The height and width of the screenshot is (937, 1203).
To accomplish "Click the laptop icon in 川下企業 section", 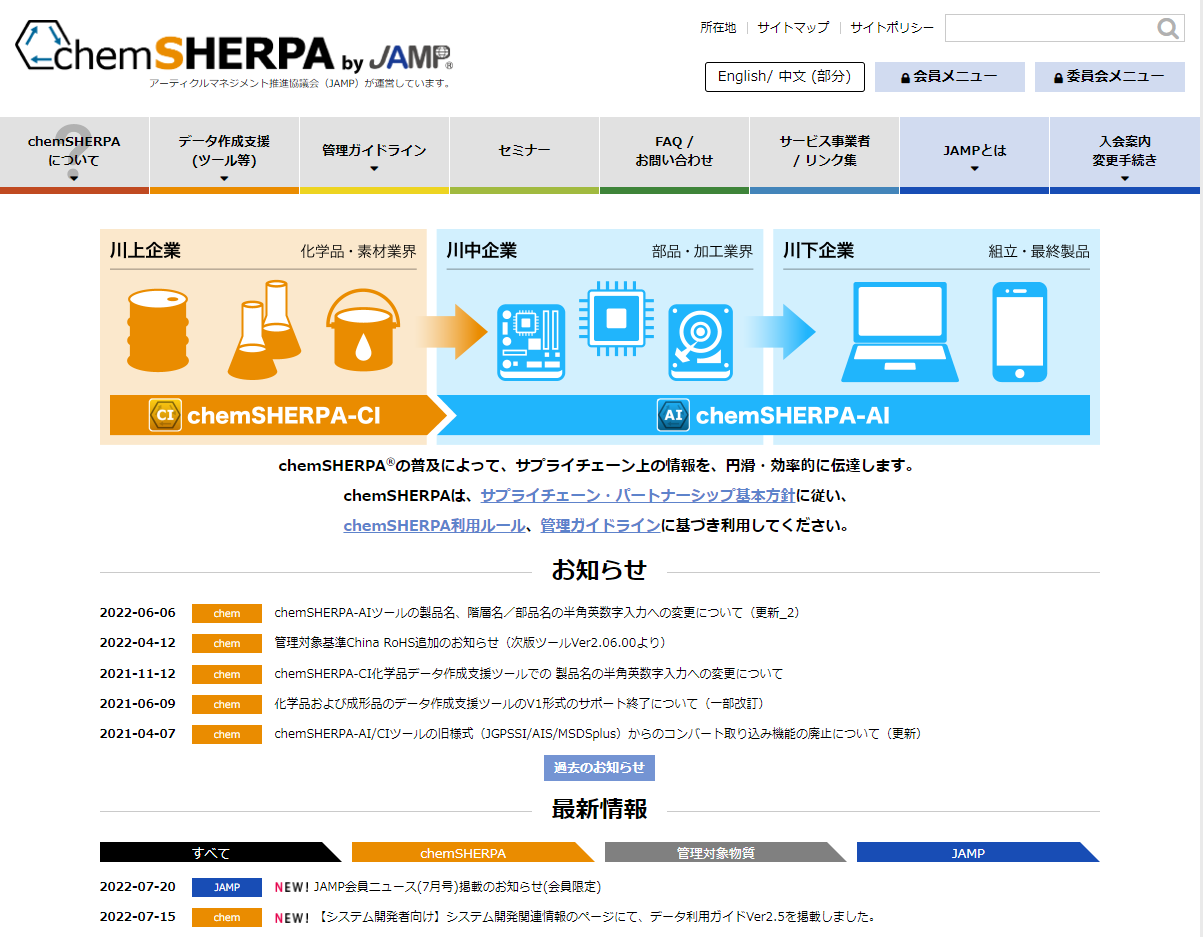I will point(898,331).
